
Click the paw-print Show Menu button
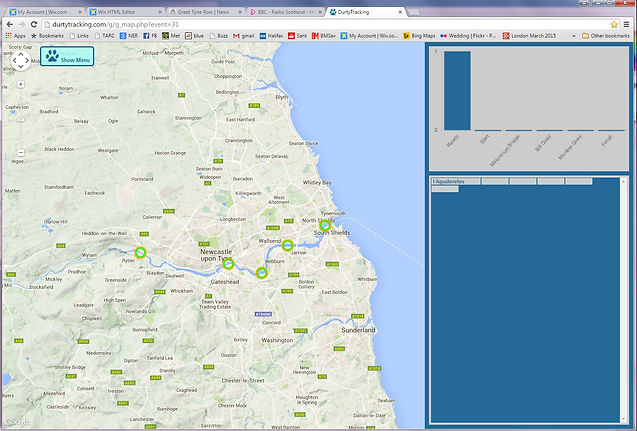pos(67,56)
